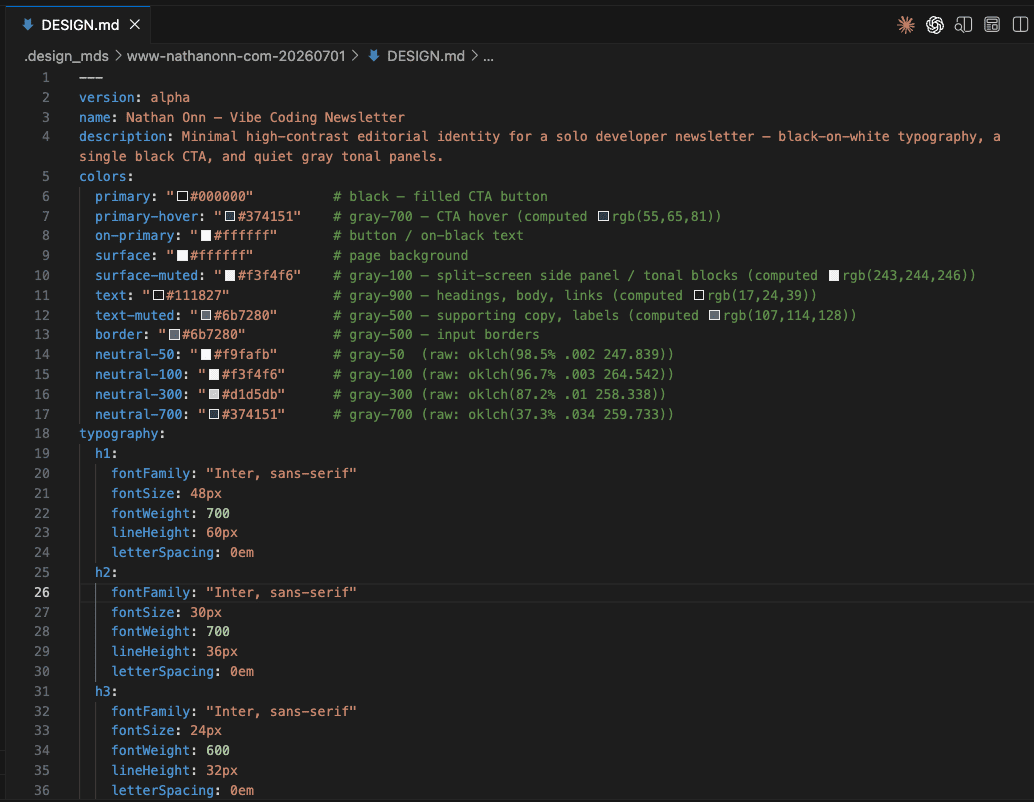Screen dimensions: 1034x802
Task: Open color swatch for primary-hover #374151
Action: pyautogui.click(x=230, y=216)
